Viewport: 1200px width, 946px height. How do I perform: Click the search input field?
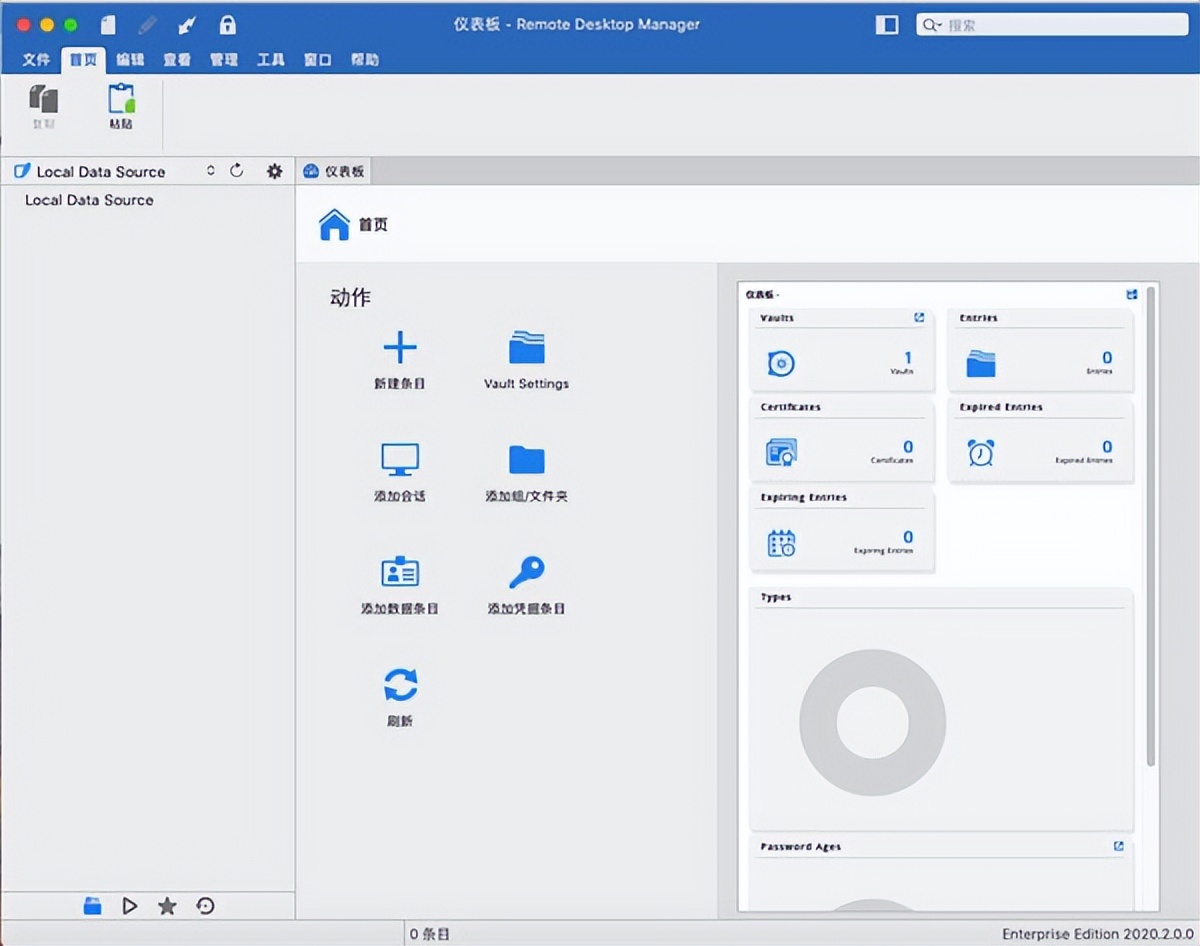(1060, 25)
